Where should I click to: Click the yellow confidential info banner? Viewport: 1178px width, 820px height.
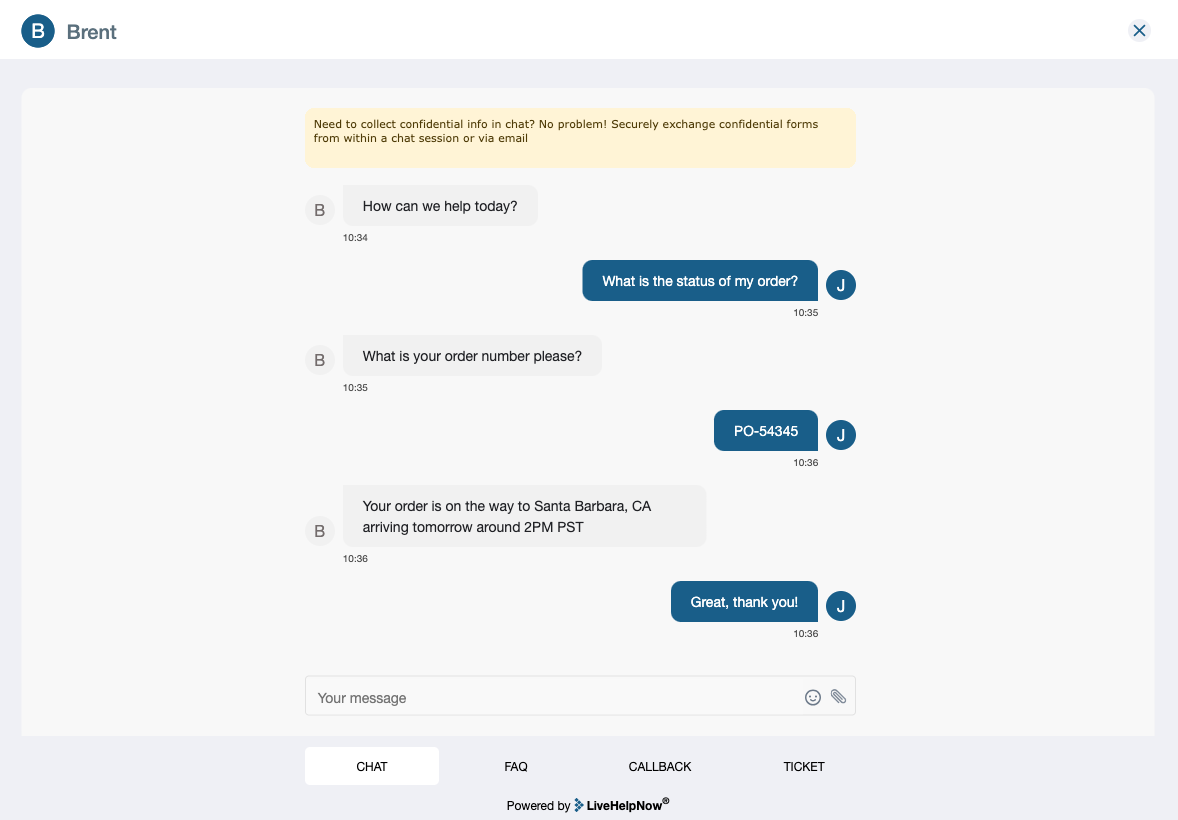(x=581, y=137)
